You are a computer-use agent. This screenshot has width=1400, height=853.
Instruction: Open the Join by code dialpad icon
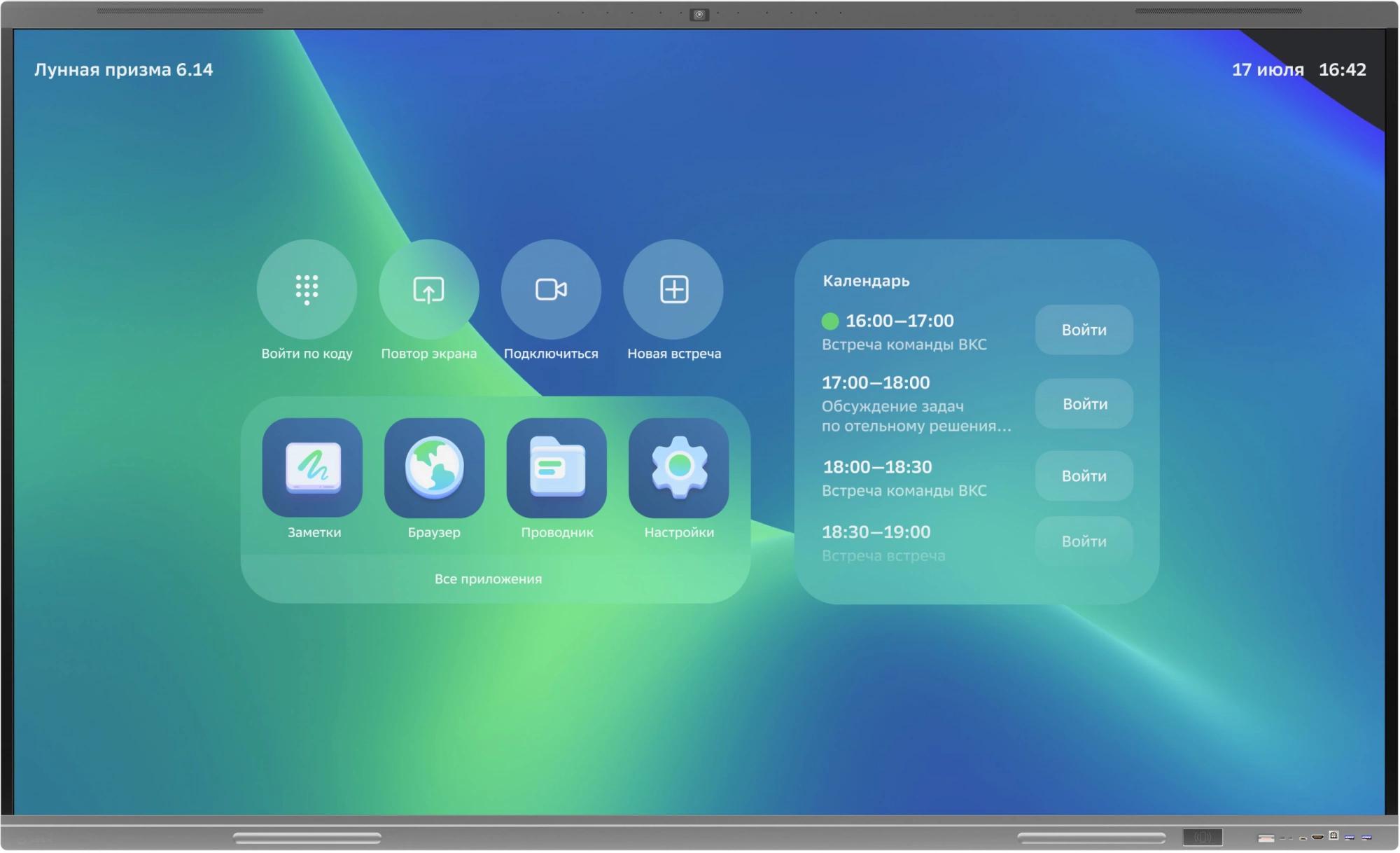[x=307, y=289]
